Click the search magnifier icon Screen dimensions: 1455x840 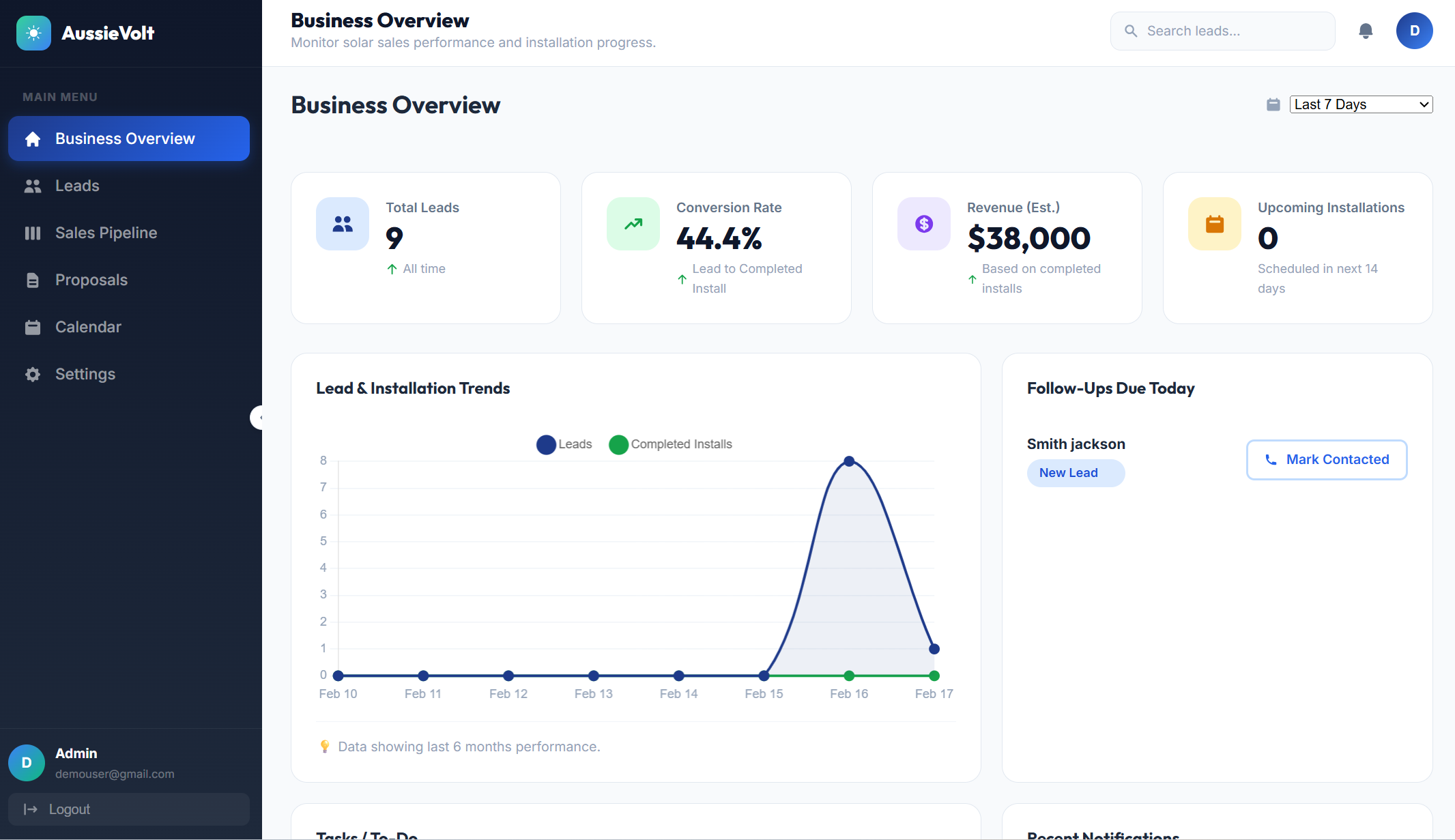point(1131,31)
